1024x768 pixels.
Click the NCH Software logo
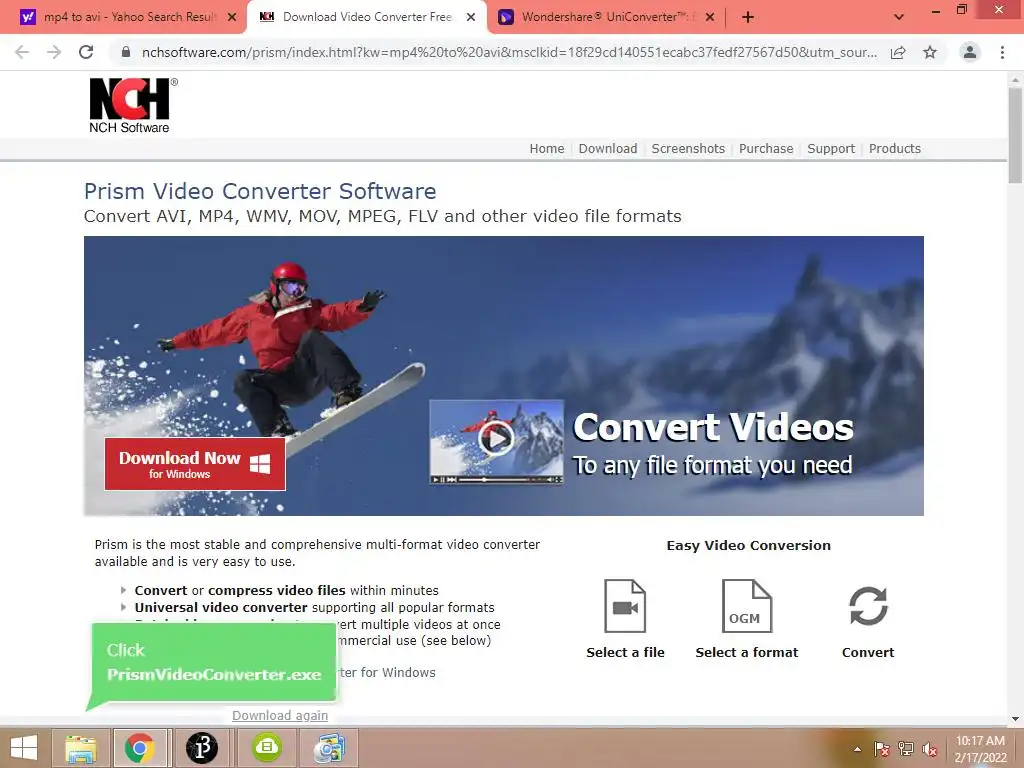point(133,106)
